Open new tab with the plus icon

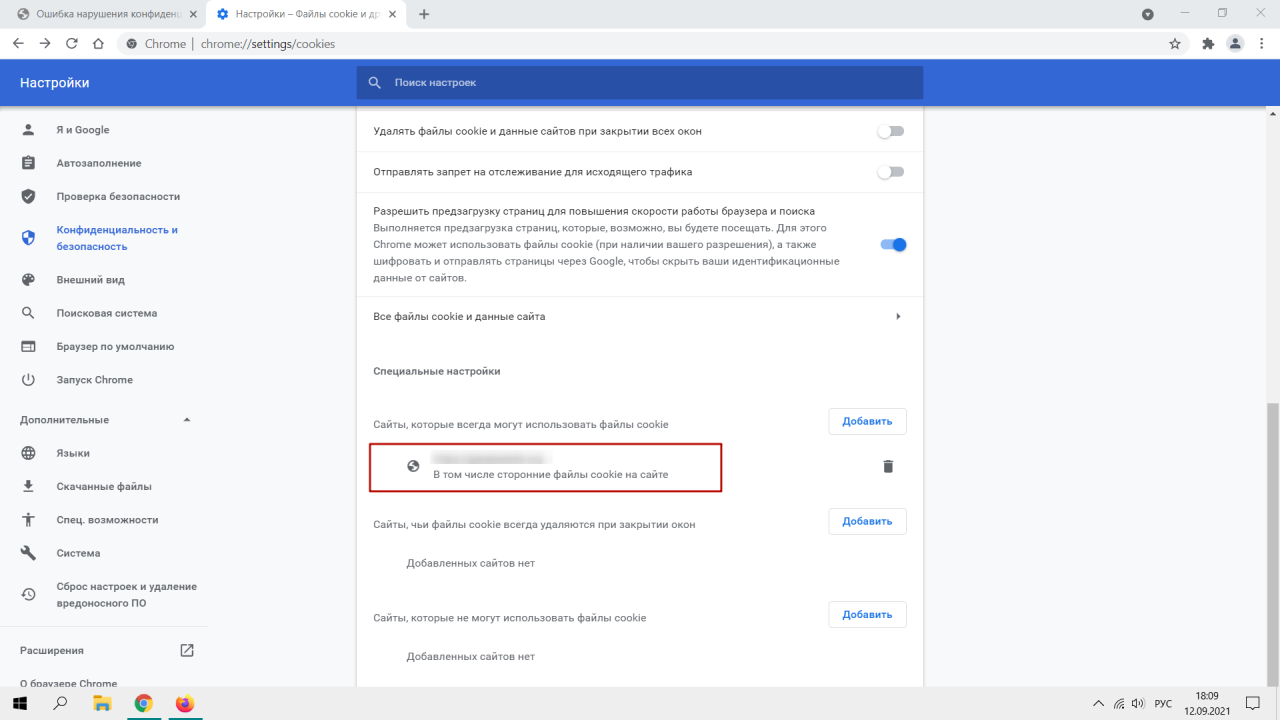click(425, 14)
